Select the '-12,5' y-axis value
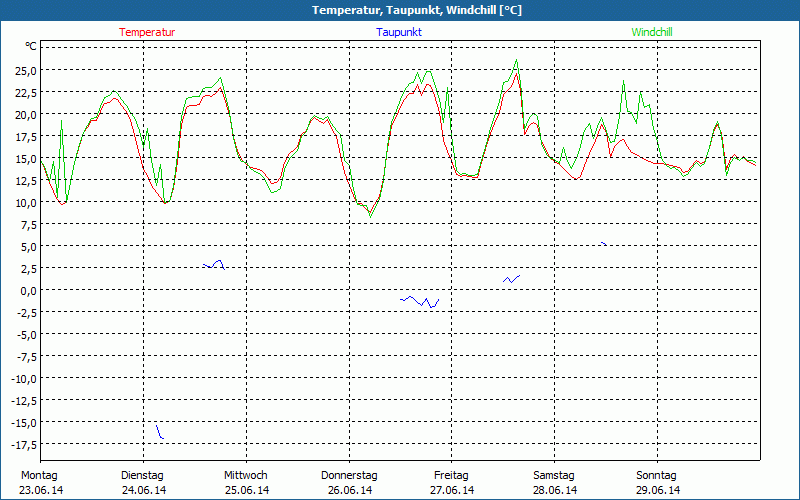Image resolution: width=800 pixels, height=500 pixels. [24, 401]
